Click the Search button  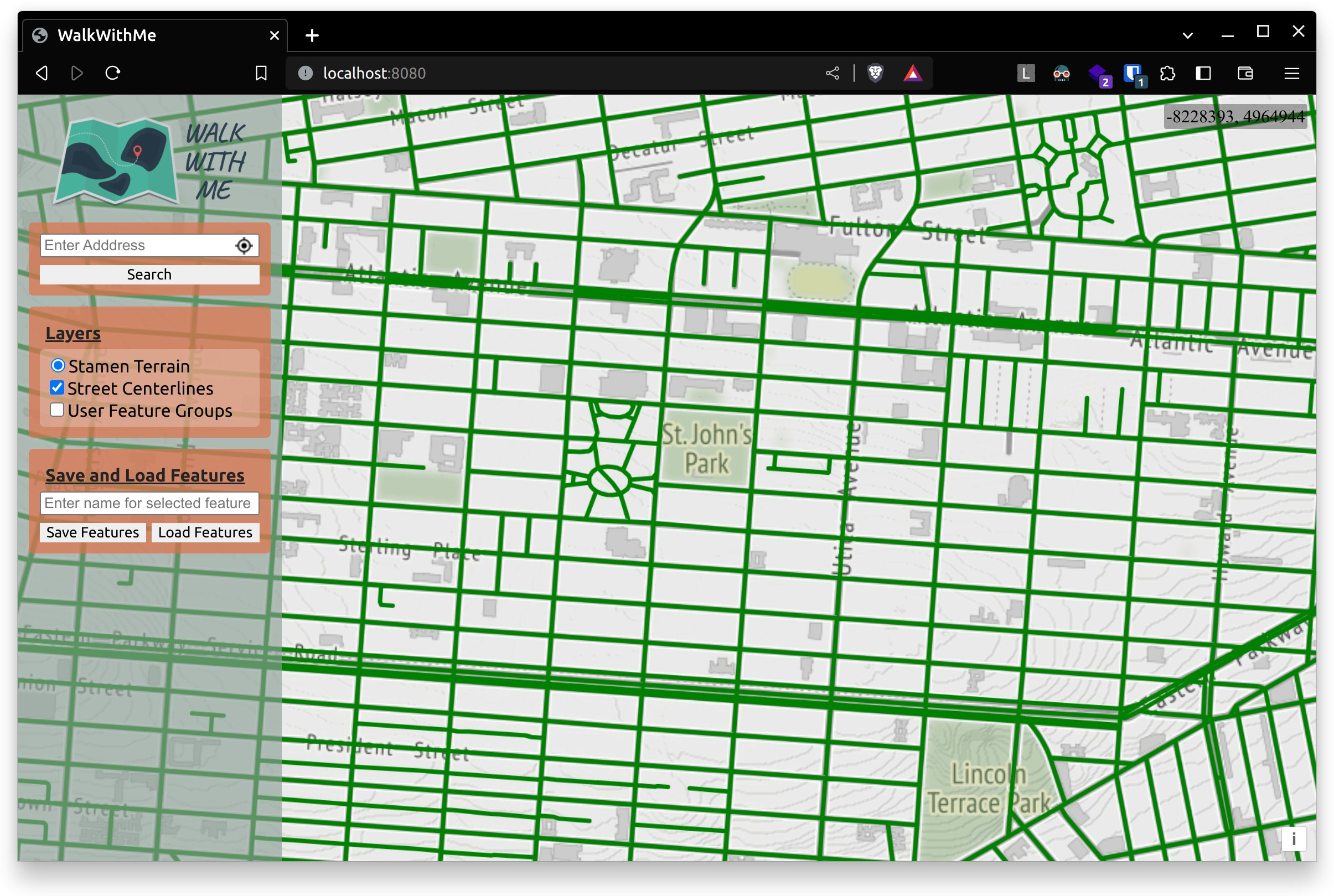(149, 275)
